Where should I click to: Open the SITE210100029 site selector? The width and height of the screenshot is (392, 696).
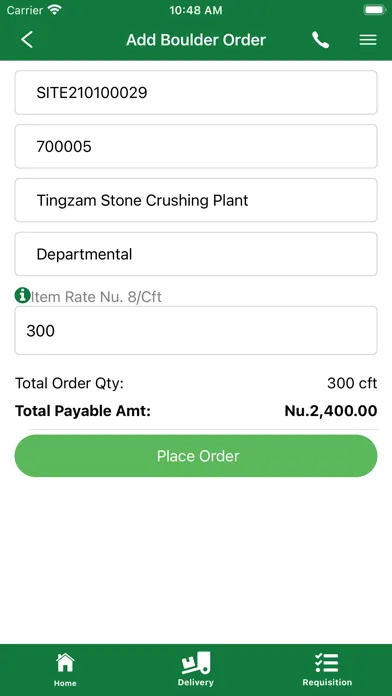tap(196, 92)
